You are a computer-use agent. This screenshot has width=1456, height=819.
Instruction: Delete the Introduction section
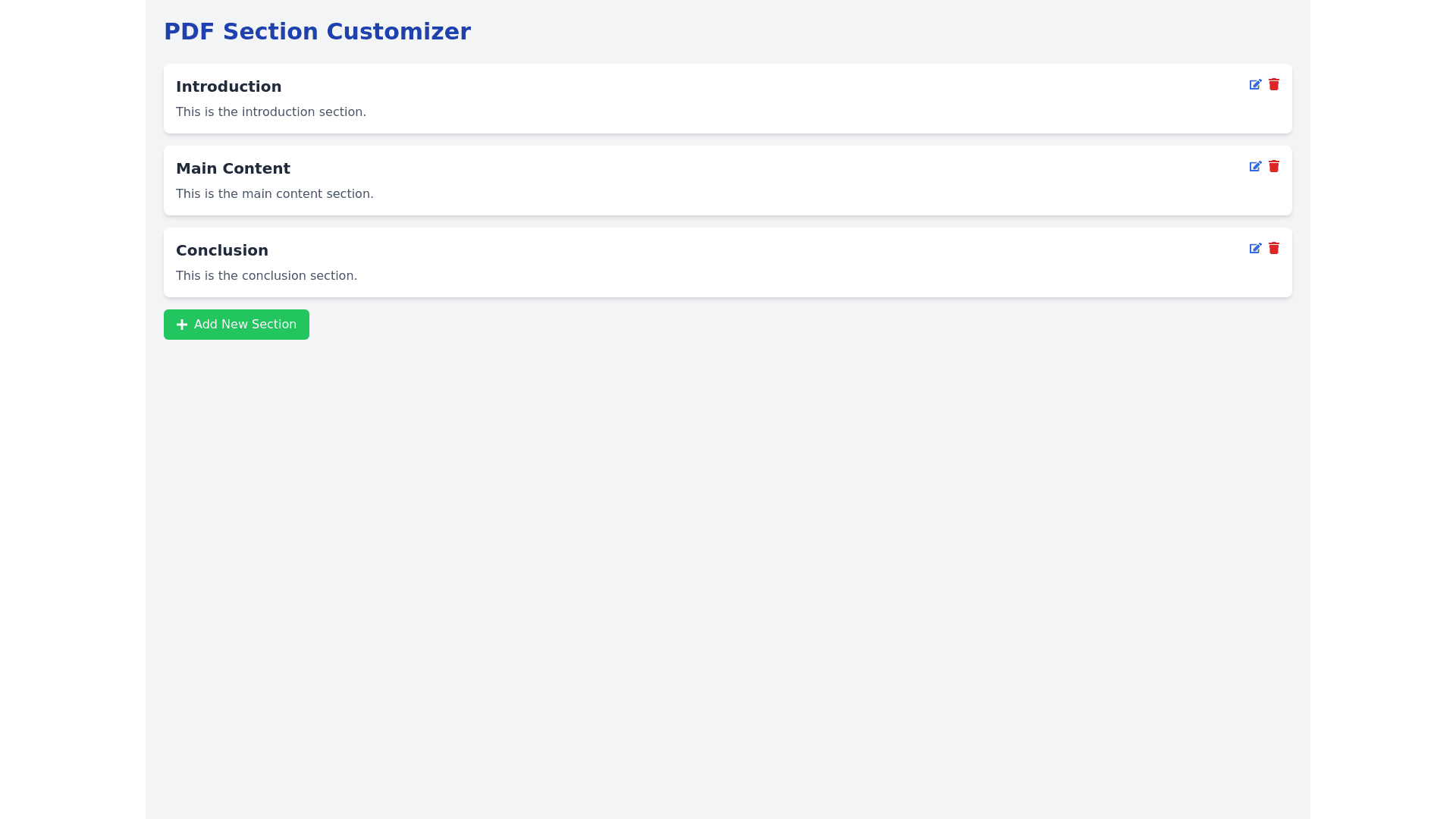(1274, 84)
